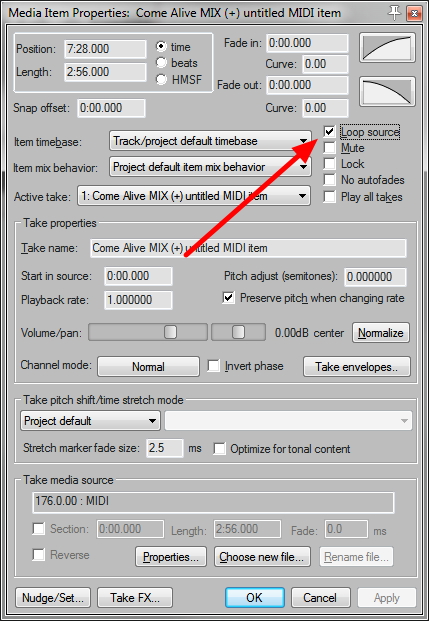This screenshot has height=621, width=429.
Task: Click the Normal channel mode button
Action: coord(148,366)
